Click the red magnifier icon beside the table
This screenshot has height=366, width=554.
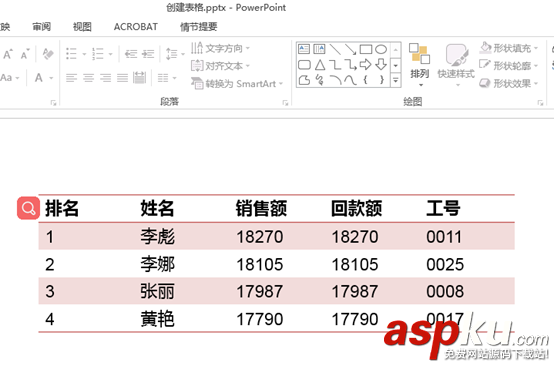pos(28,208)
